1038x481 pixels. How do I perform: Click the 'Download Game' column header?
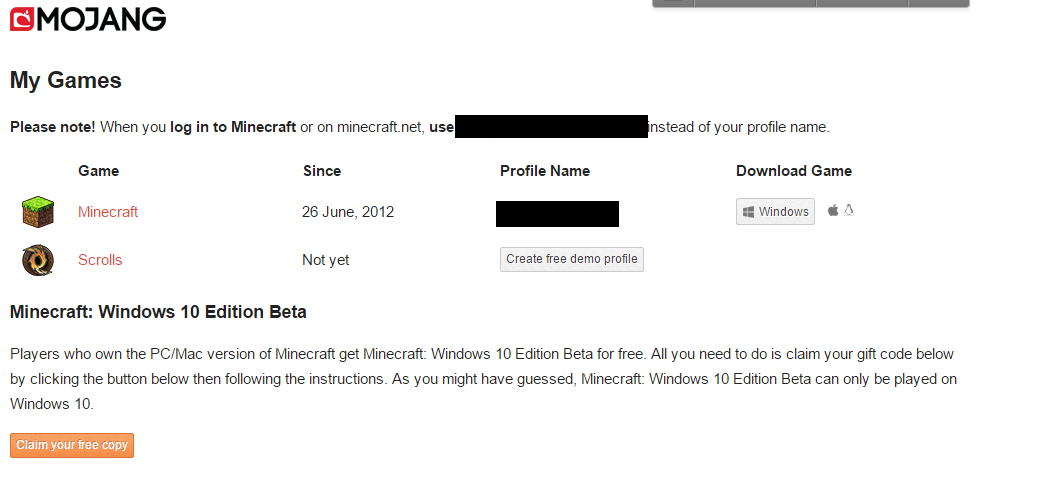(x=794, y=171)
